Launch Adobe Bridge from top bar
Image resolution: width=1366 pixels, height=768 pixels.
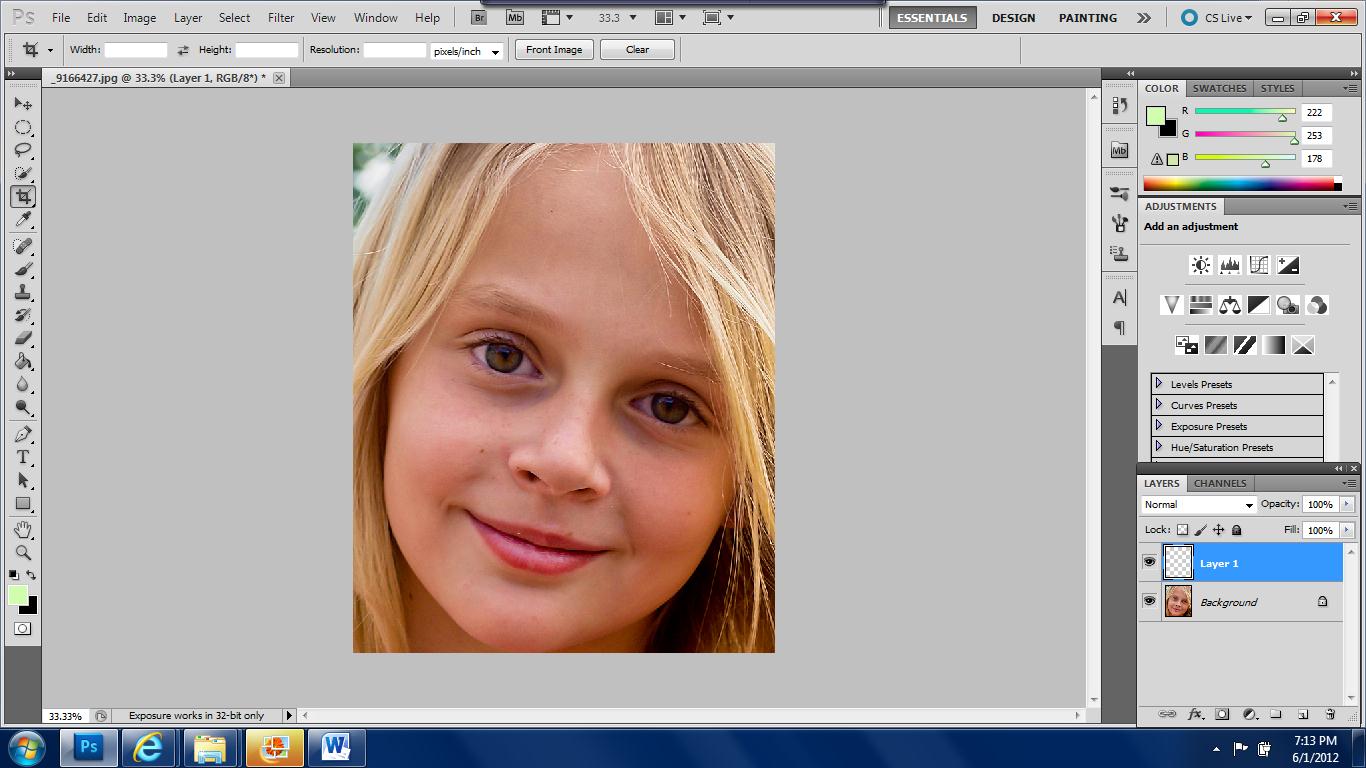point(479,17)
